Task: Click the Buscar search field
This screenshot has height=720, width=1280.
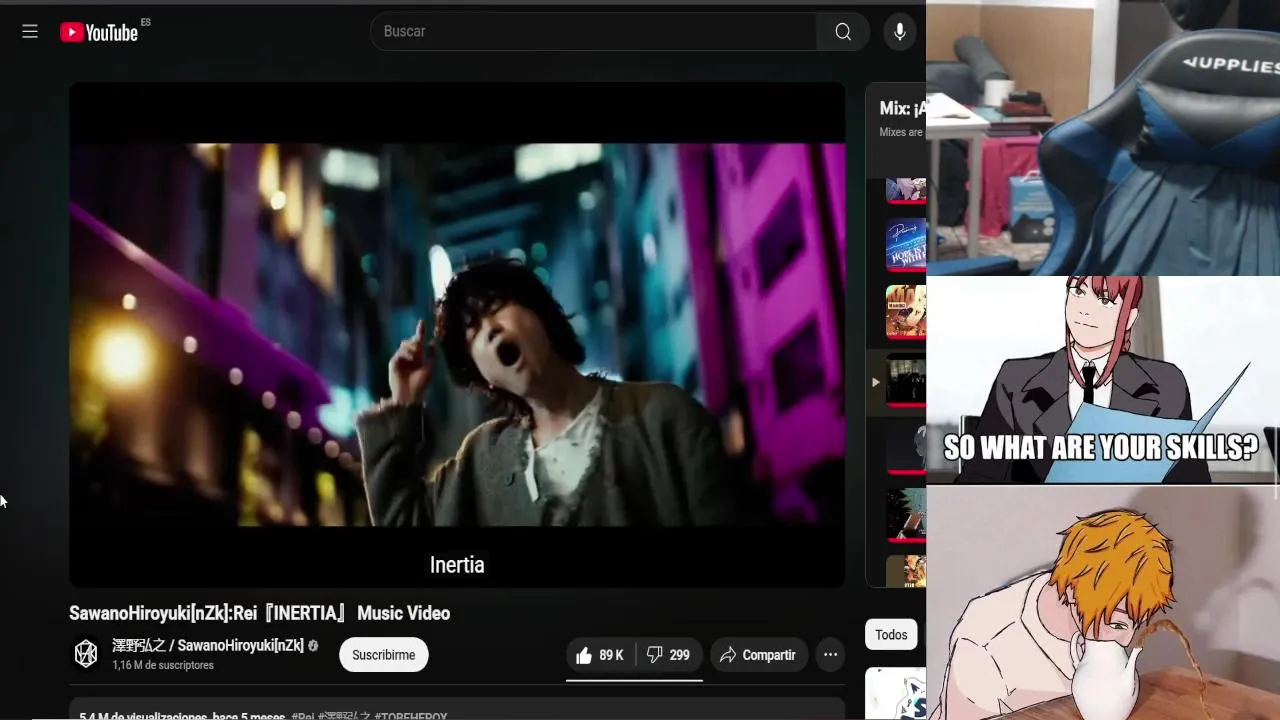Action: coord(594,32)
